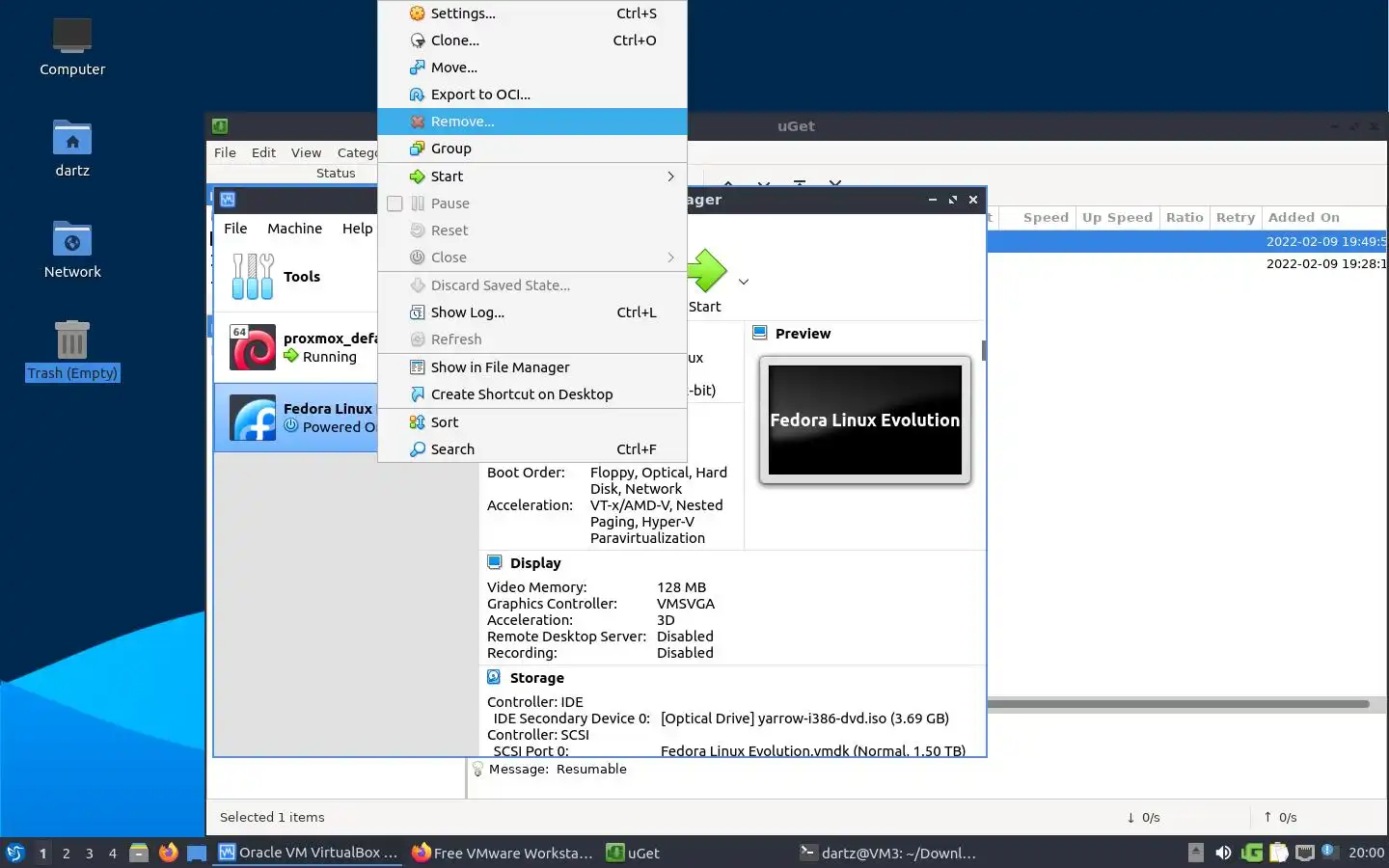The height and width of the screenshot is (868, 1389).
Task: Click the green Start arrow in the VirtualBox toolbar
Action: 707,271
